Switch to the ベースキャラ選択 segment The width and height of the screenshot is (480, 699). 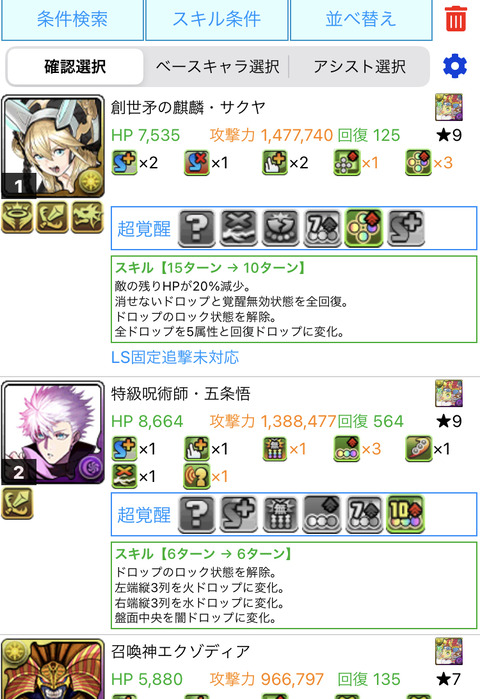click(x=217, y=67)
